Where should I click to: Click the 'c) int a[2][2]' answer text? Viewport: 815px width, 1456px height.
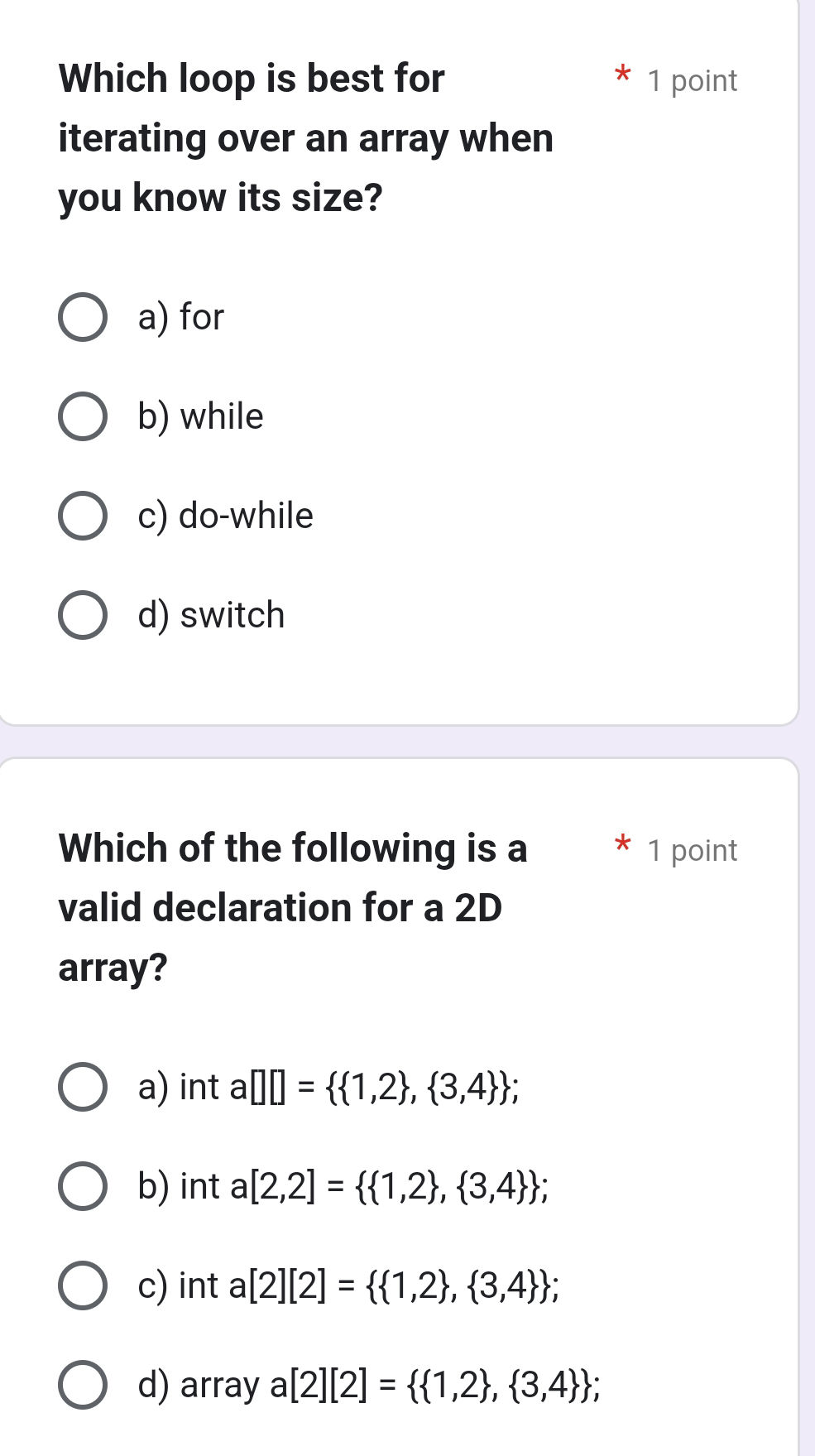(x=348, y=1286)
